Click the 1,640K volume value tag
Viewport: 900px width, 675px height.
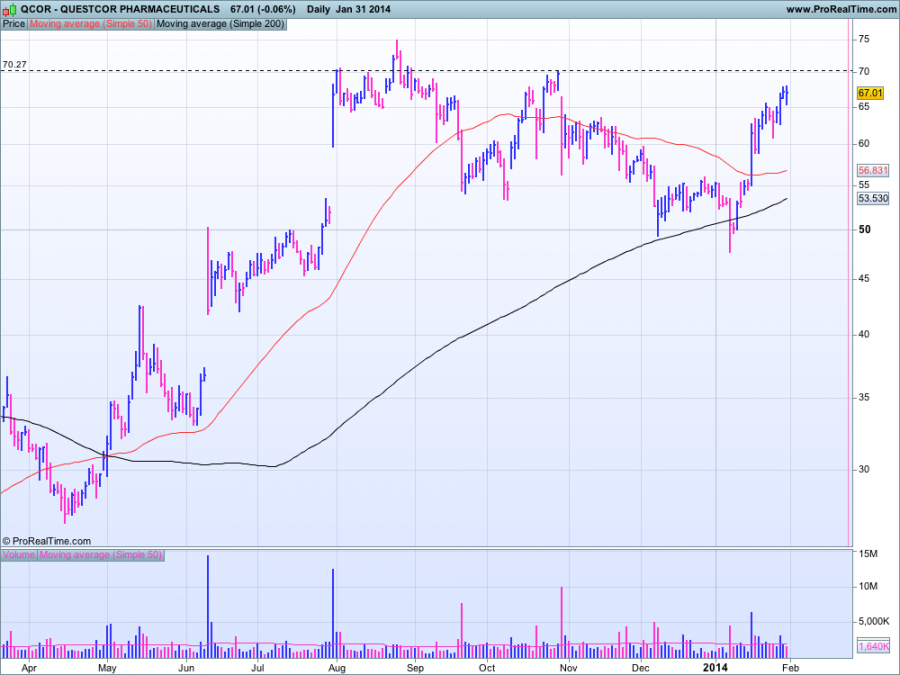click(874, 646)
